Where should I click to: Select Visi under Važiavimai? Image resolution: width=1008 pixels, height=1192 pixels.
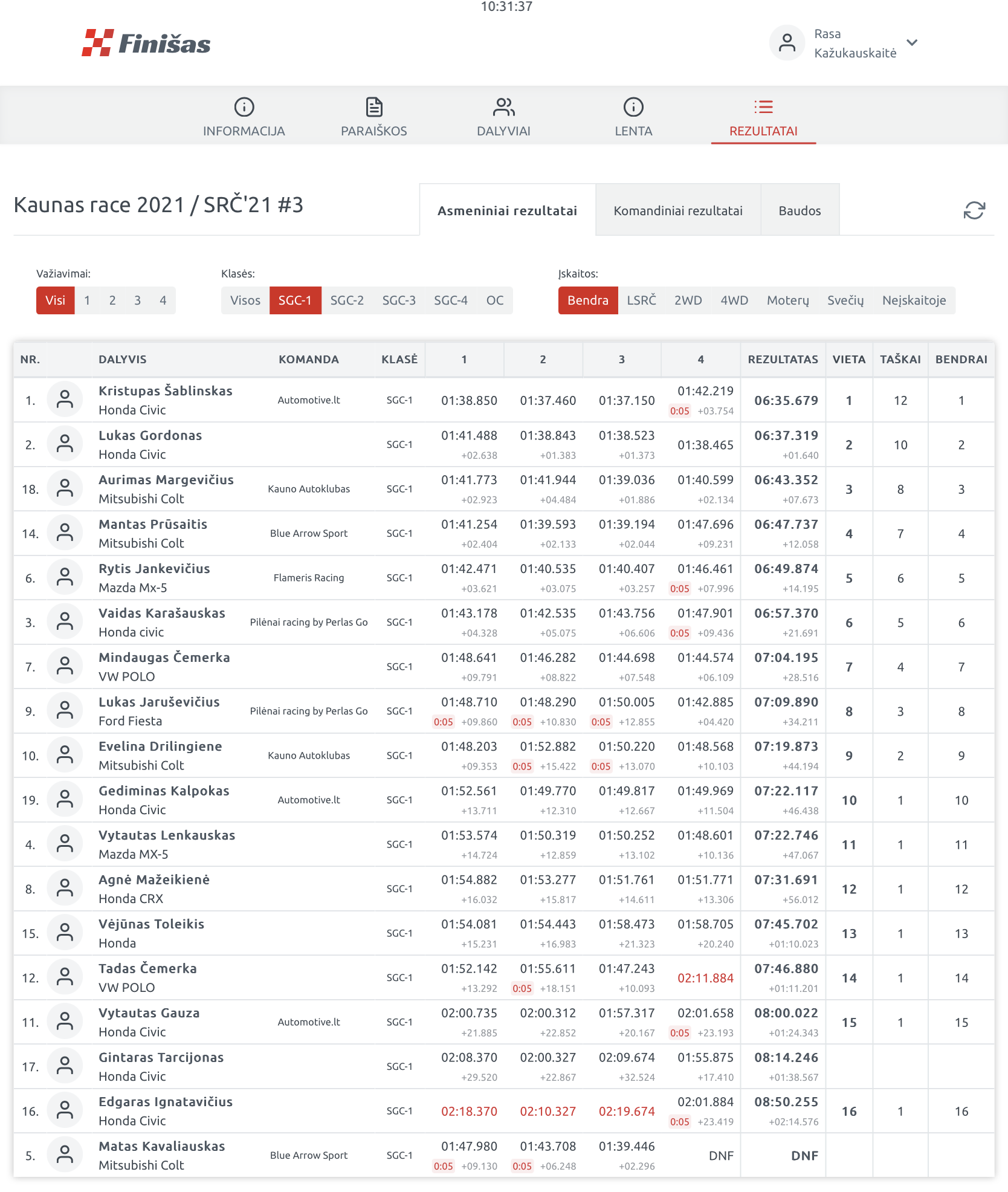tap(55, 300)
